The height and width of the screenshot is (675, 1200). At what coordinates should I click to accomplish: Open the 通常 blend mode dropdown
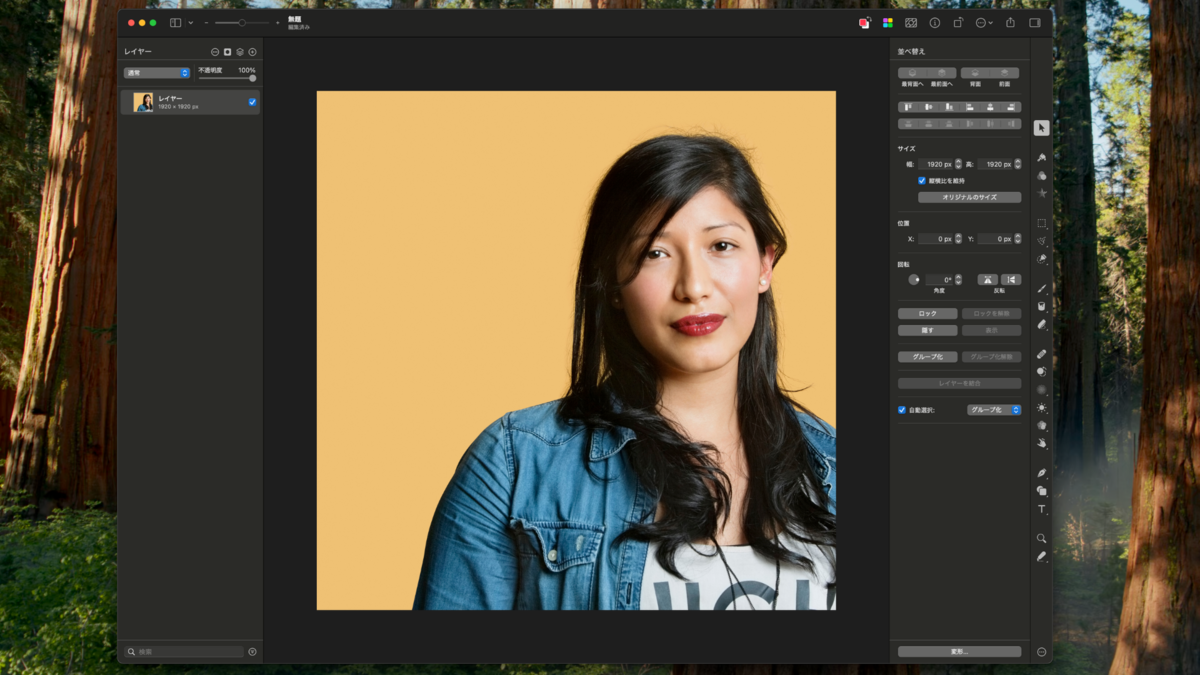[157, 73]
